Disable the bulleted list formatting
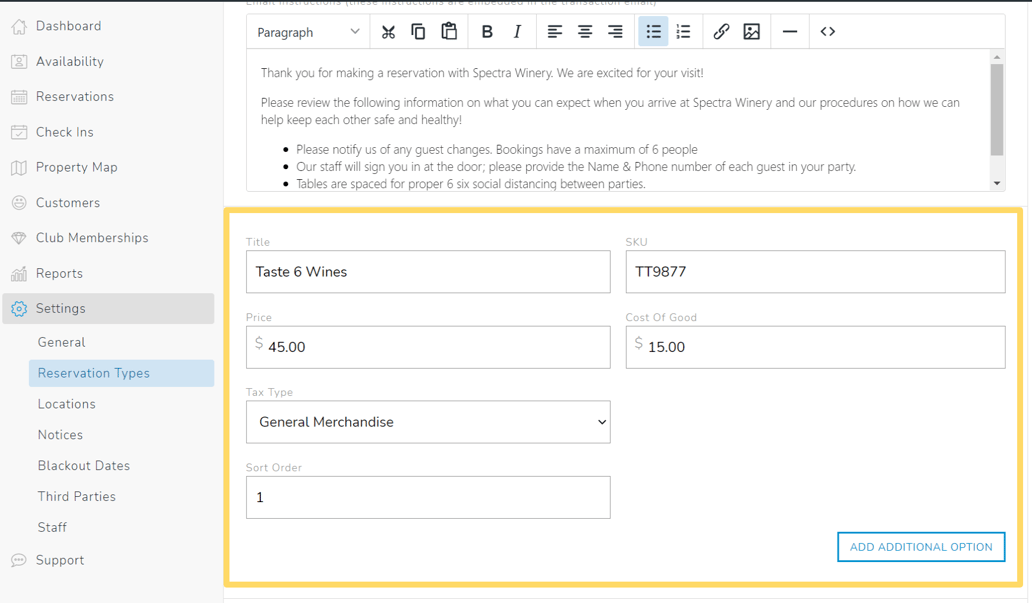Image resolution: width=1032 pixels, height=603 pixels. tap(653, 31)
